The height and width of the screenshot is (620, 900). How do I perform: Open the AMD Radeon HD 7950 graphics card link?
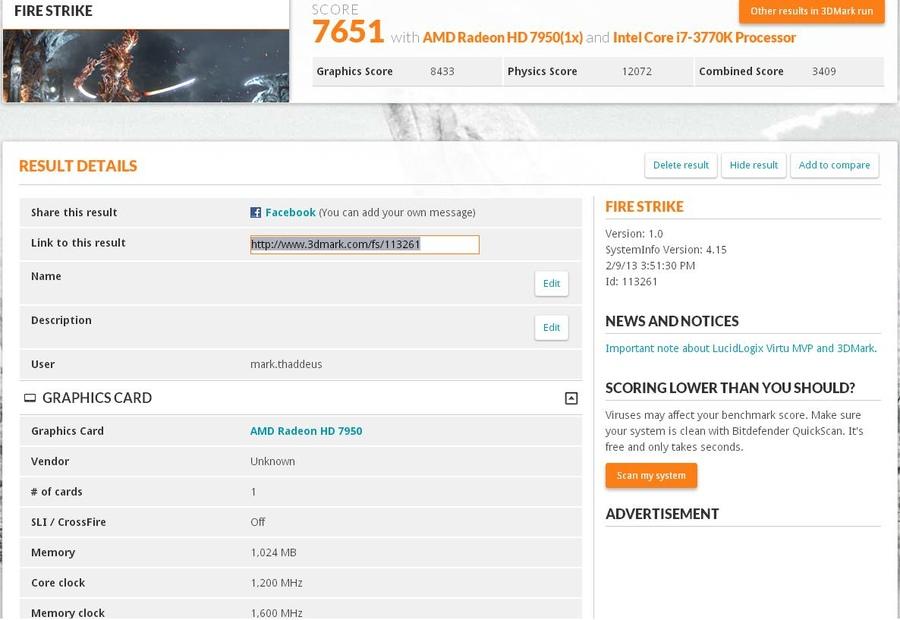click(306, 431)
